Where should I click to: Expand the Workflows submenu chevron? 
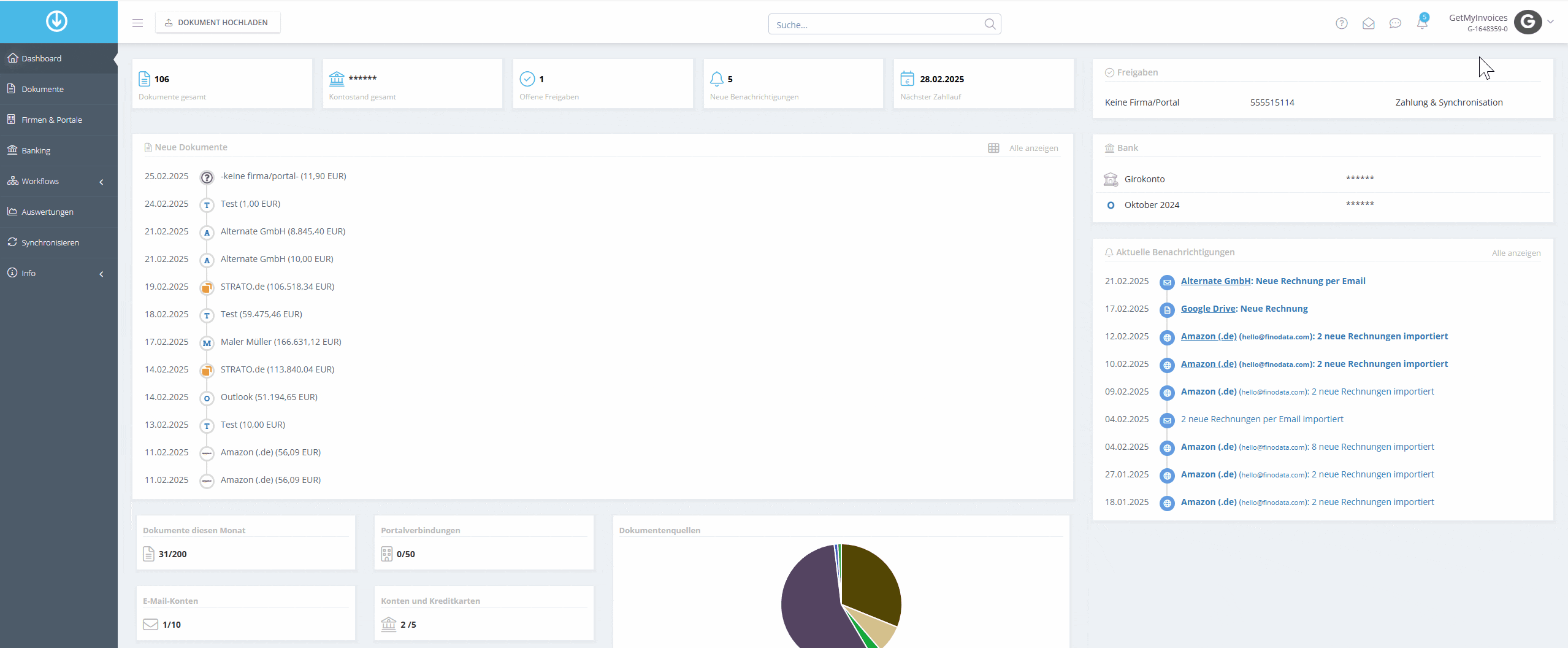tap(101, 182)
